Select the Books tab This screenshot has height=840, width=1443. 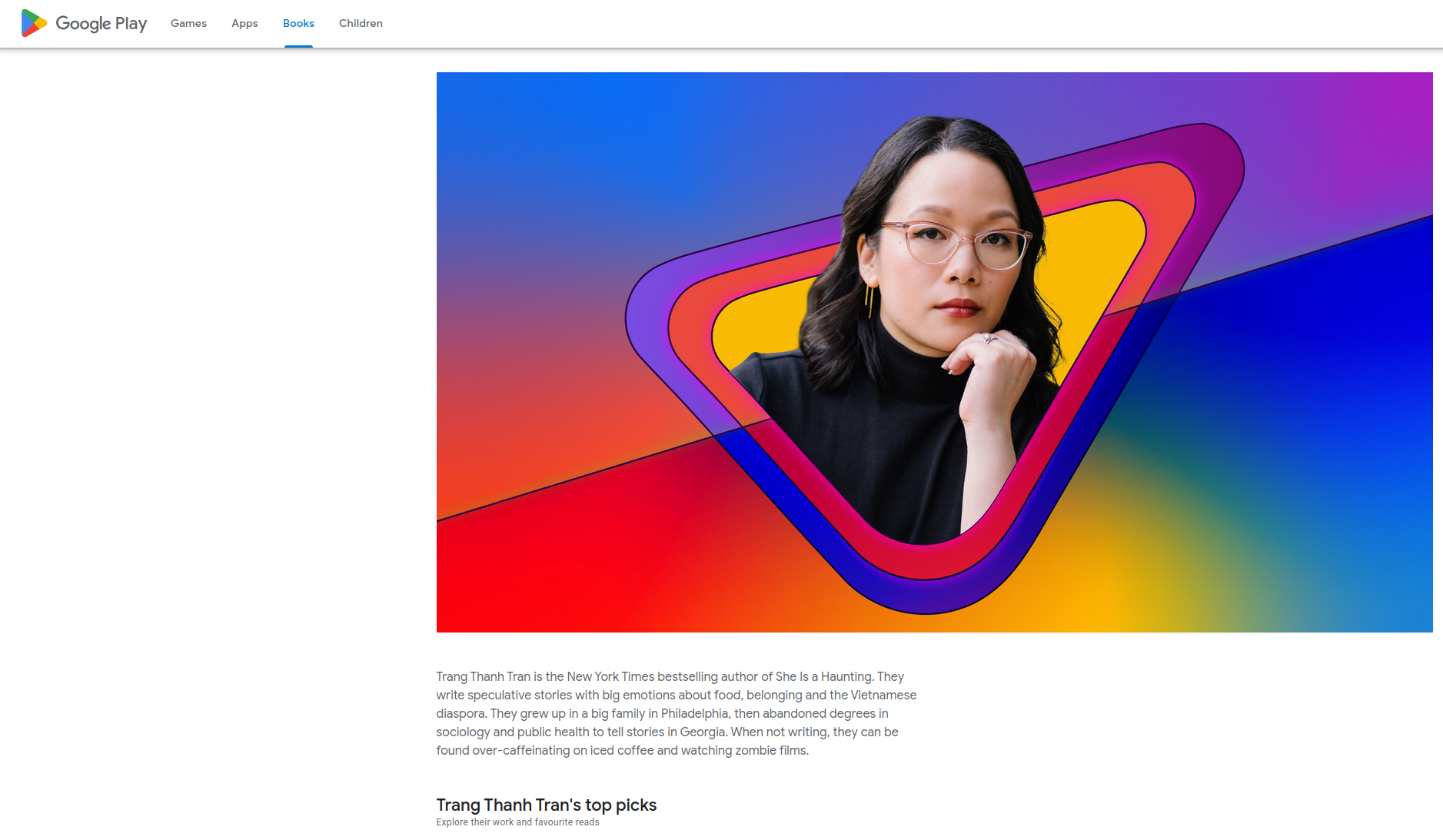pos(298,23)
